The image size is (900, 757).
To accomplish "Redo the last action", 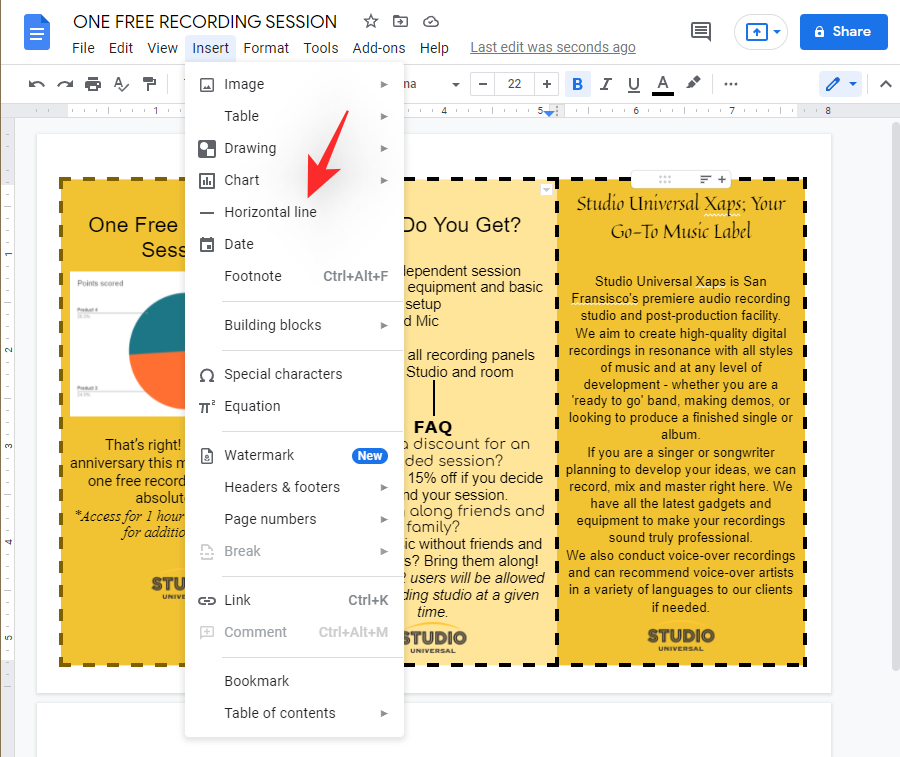I will pos(65,84).
